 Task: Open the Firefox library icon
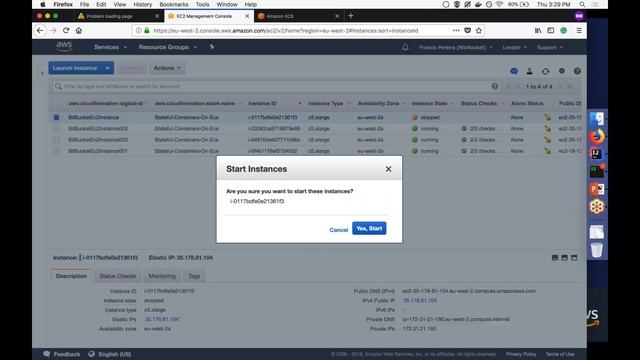click(538, 30)
